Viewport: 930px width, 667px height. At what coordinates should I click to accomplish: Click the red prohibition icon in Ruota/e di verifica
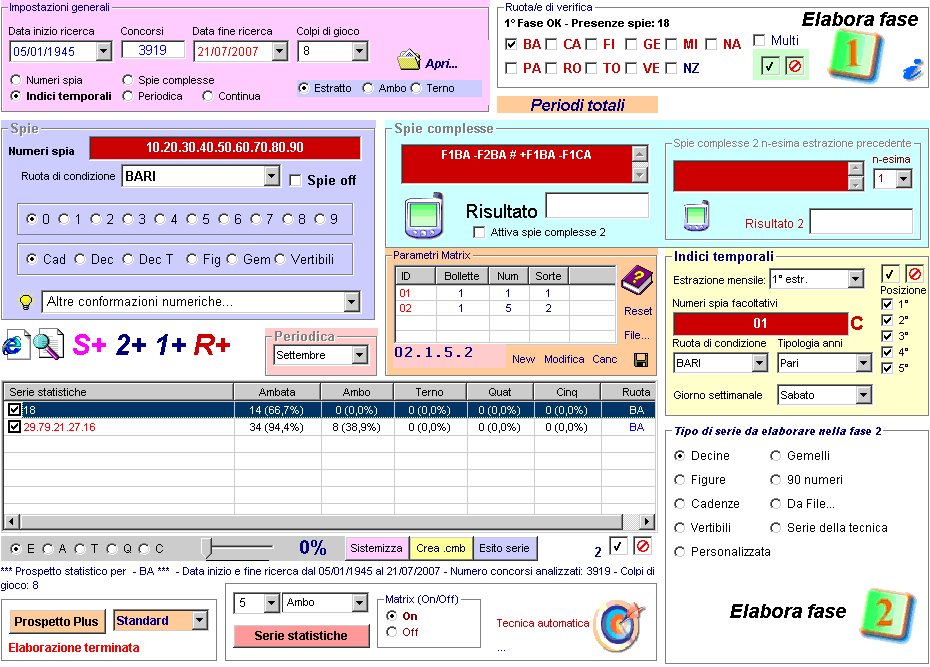point(794,66)
